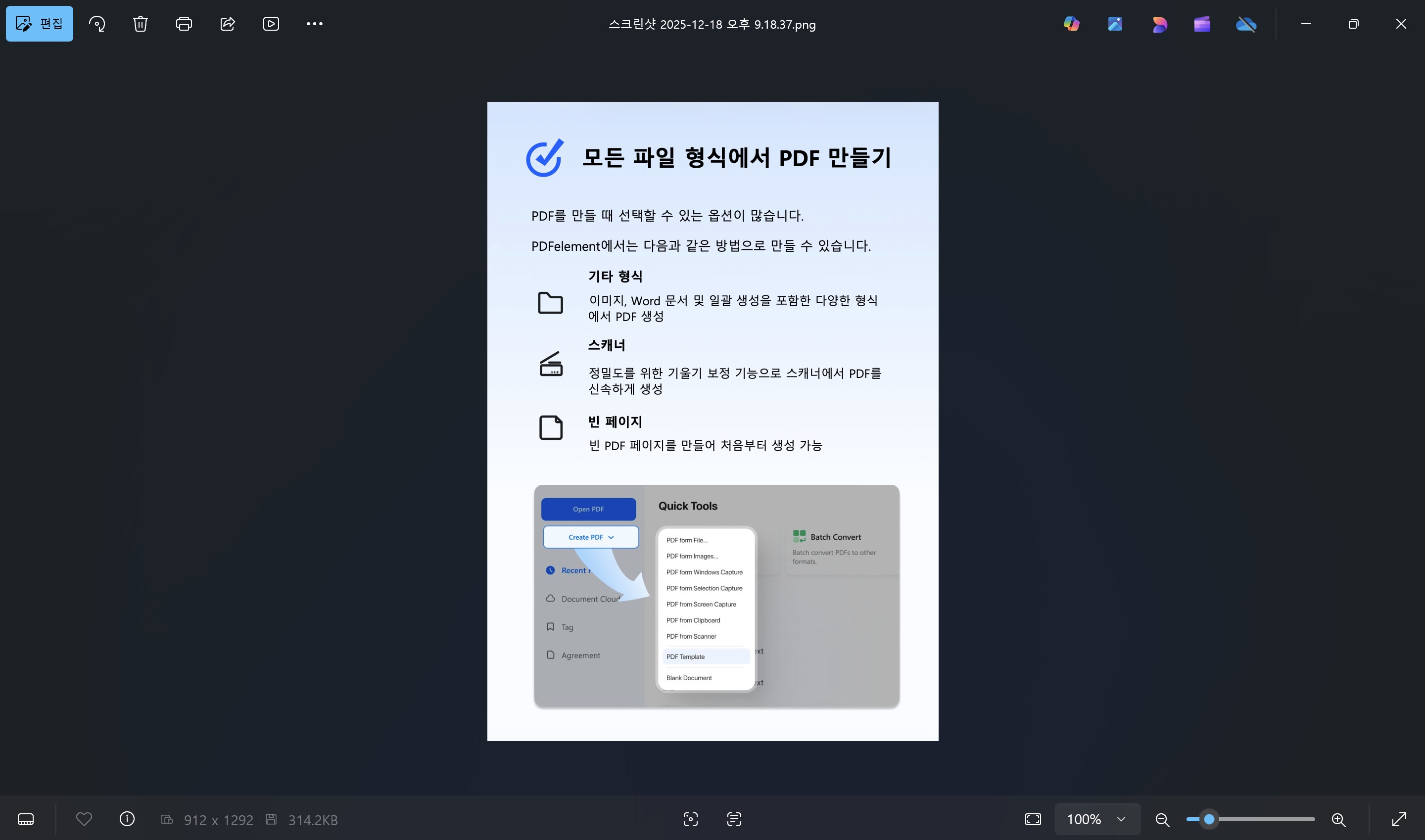This screenshot has height=840, width=1425.
Task: Open the three-dot 'see more' menu
Action: [314, 24]
